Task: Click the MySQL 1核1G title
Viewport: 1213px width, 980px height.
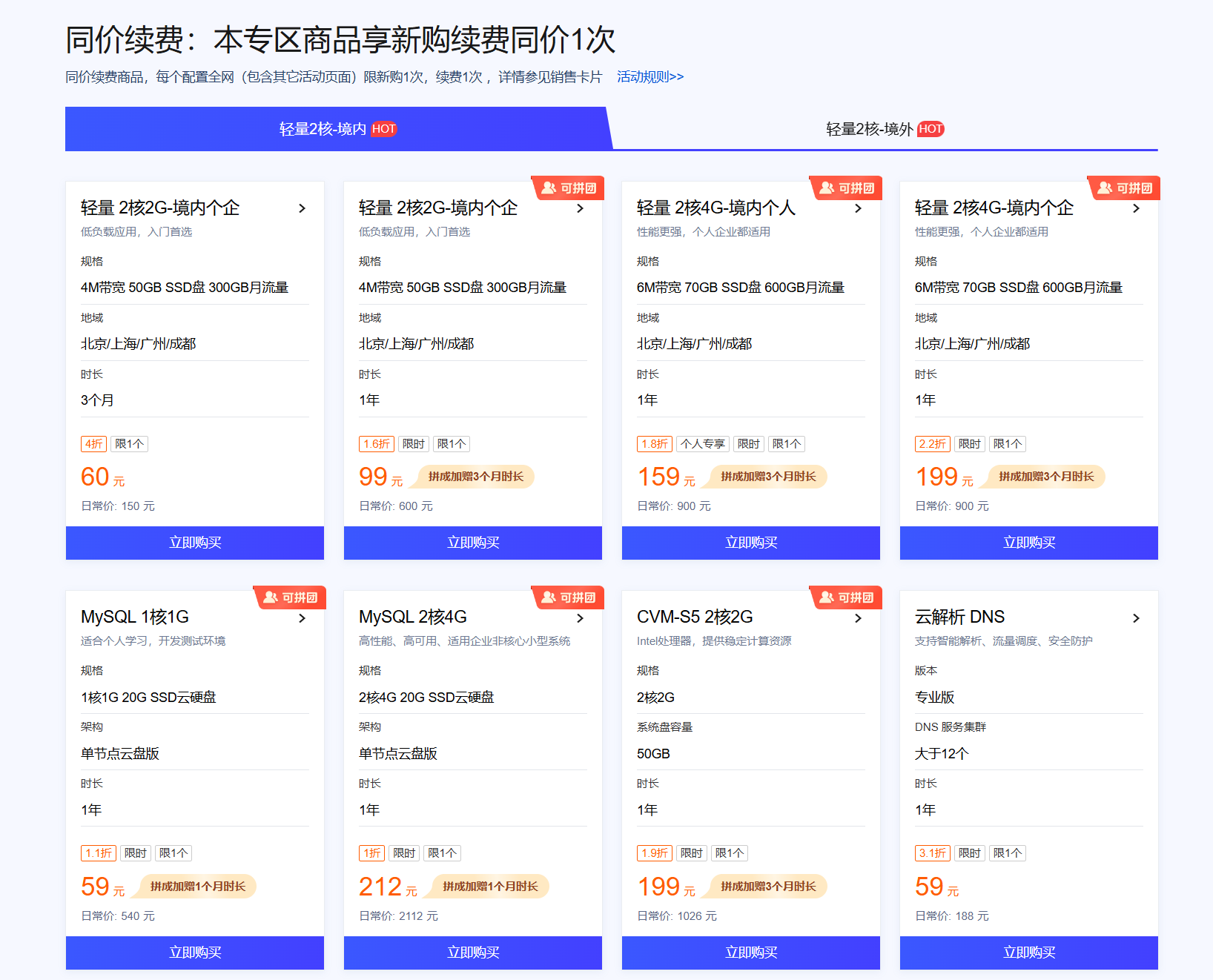Action: click(135, 617)
